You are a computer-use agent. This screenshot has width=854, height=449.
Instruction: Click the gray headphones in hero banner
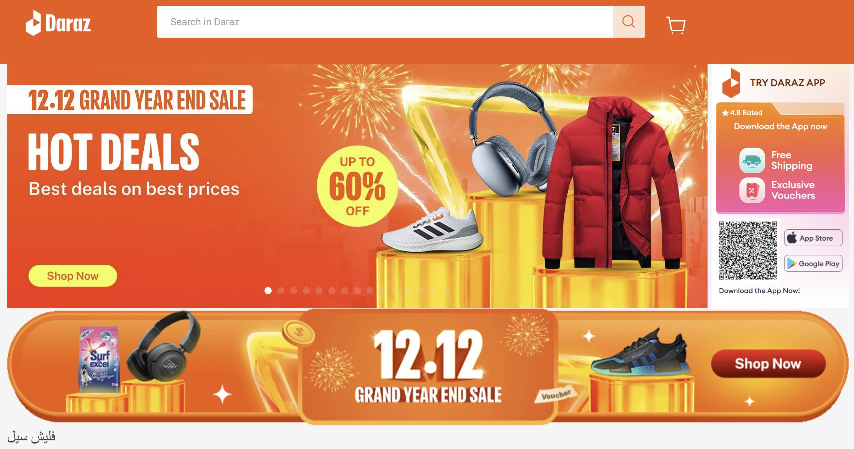pos(514,138)
